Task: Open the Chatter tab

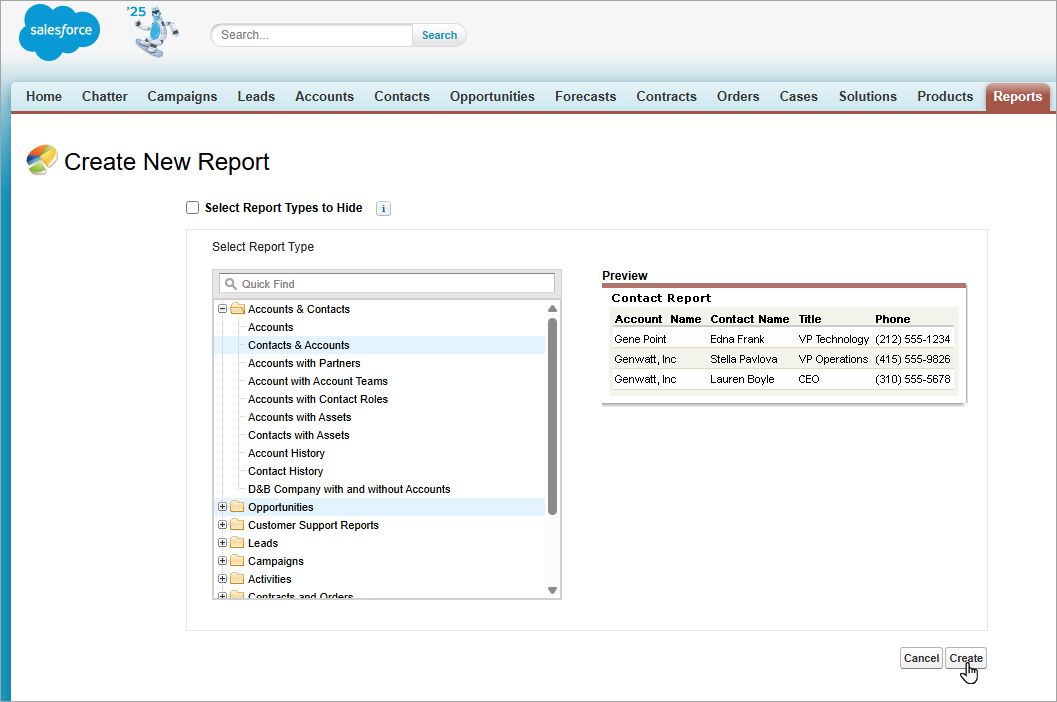Action: [x=104, y=96]
